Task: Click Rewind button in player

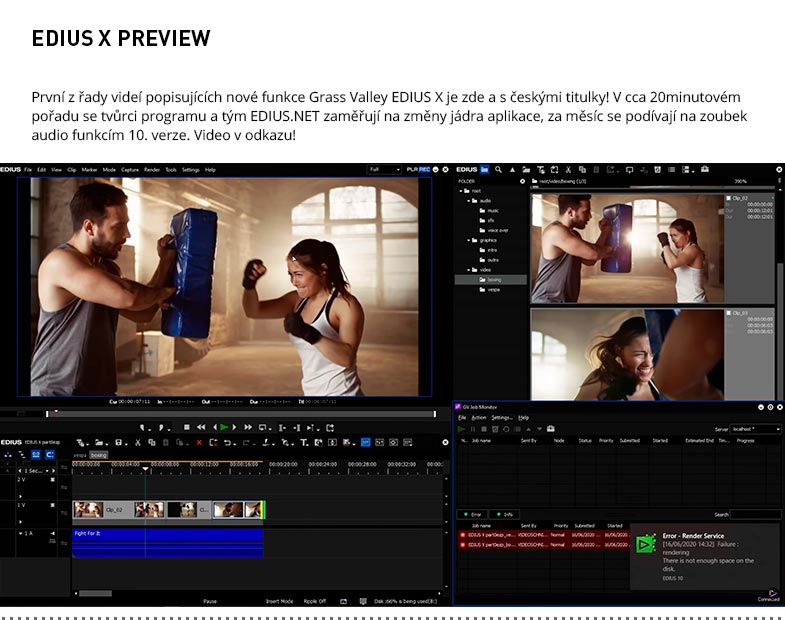Action: pos(201,427)
